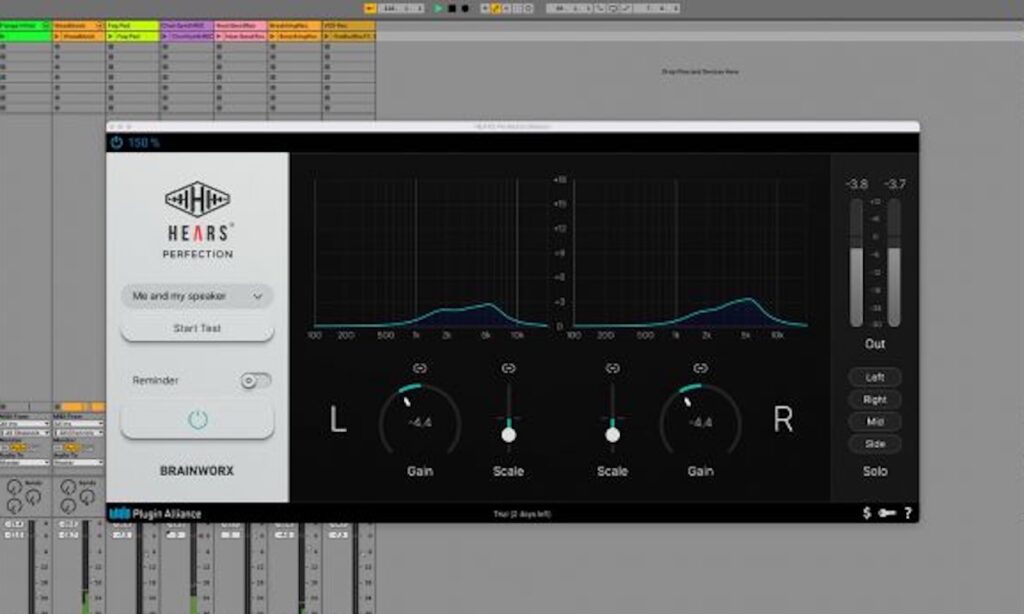The image size is (1024, 614).
Task: Click the right channel Scale slider handle
Action: [x=612, y=434]
